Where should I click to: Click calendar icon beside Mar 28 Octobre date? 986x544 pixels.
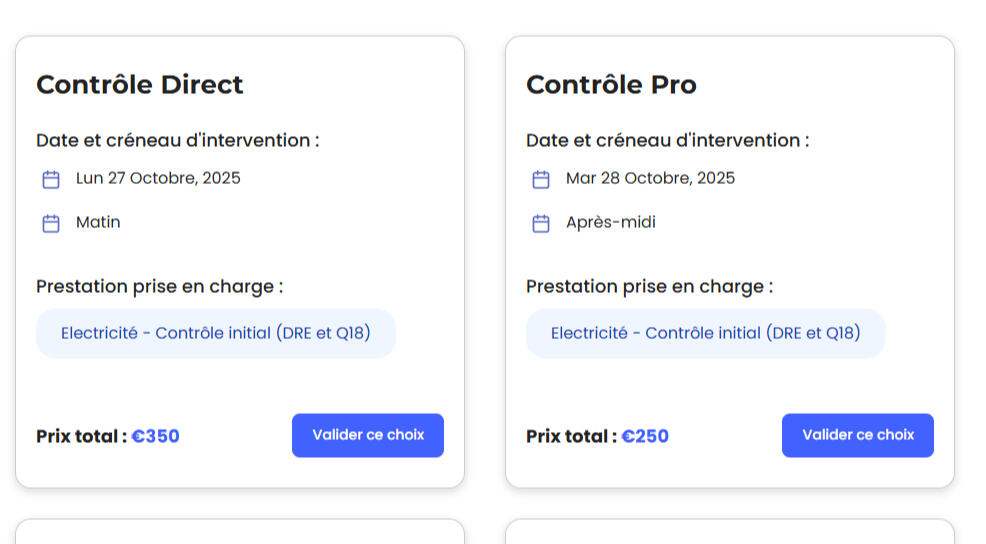541,180
